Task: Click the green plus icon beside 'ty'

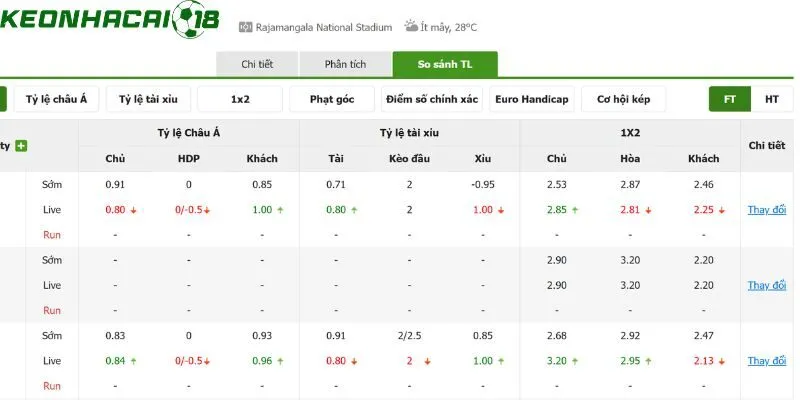Action: coord(21,146)
